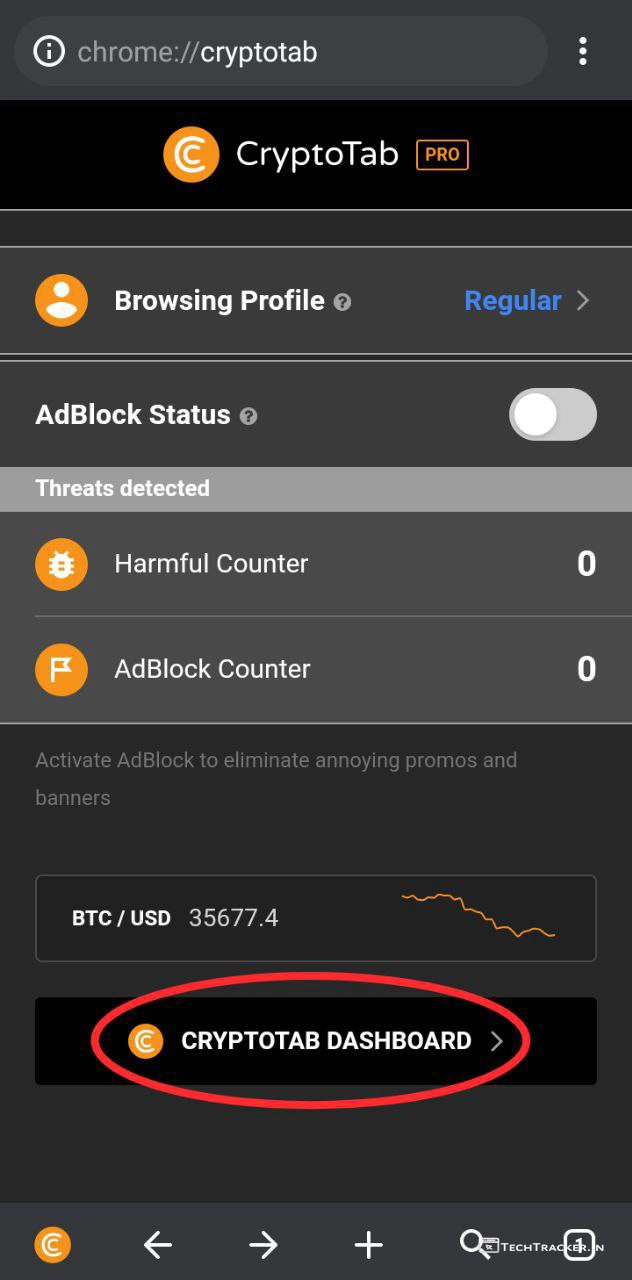Open the three-dot browser menu
The height and width of the screenshot is (1280, 632).
[x=582, y=51]
